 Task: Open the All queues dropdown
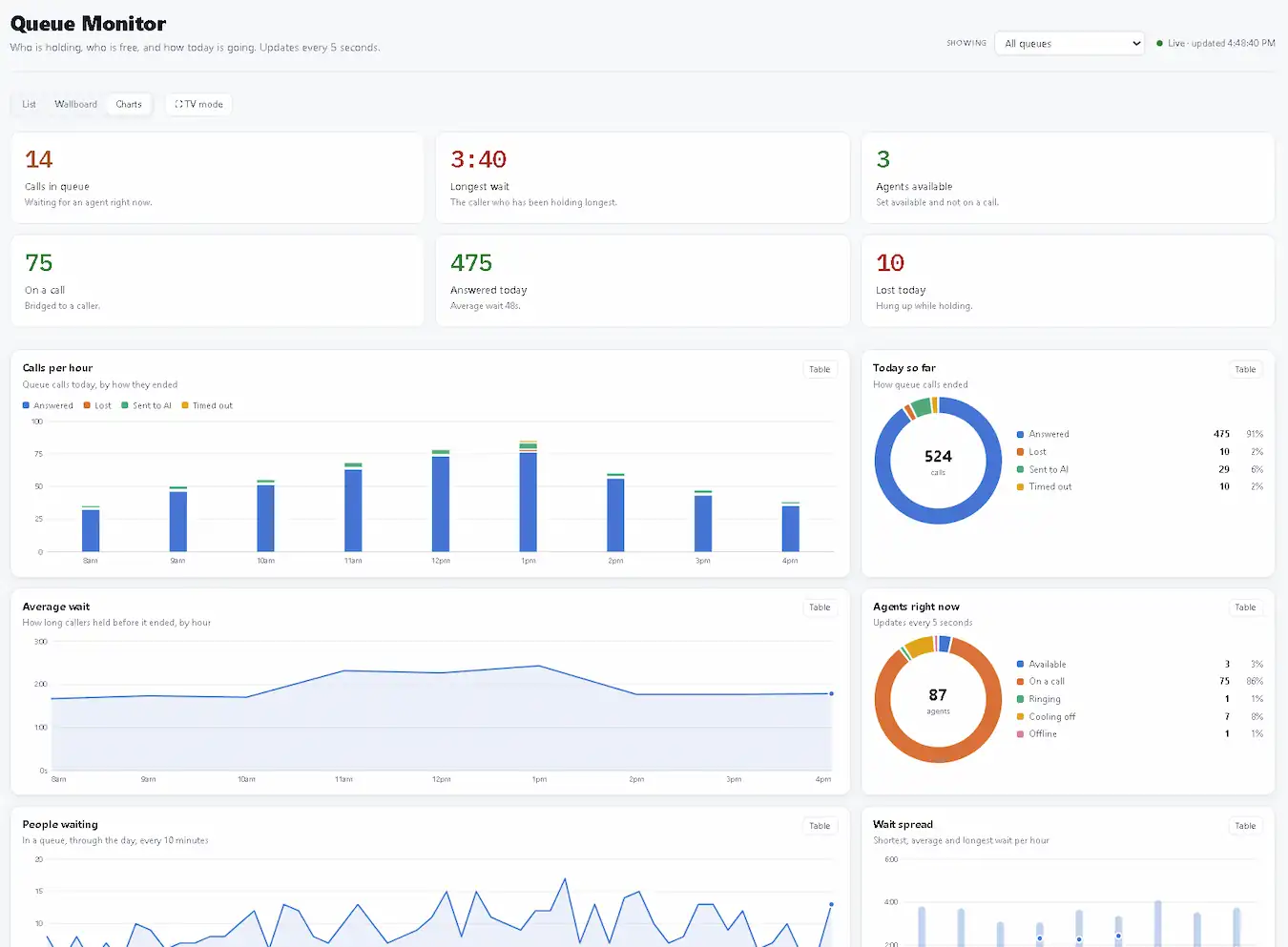[1070, 43]
